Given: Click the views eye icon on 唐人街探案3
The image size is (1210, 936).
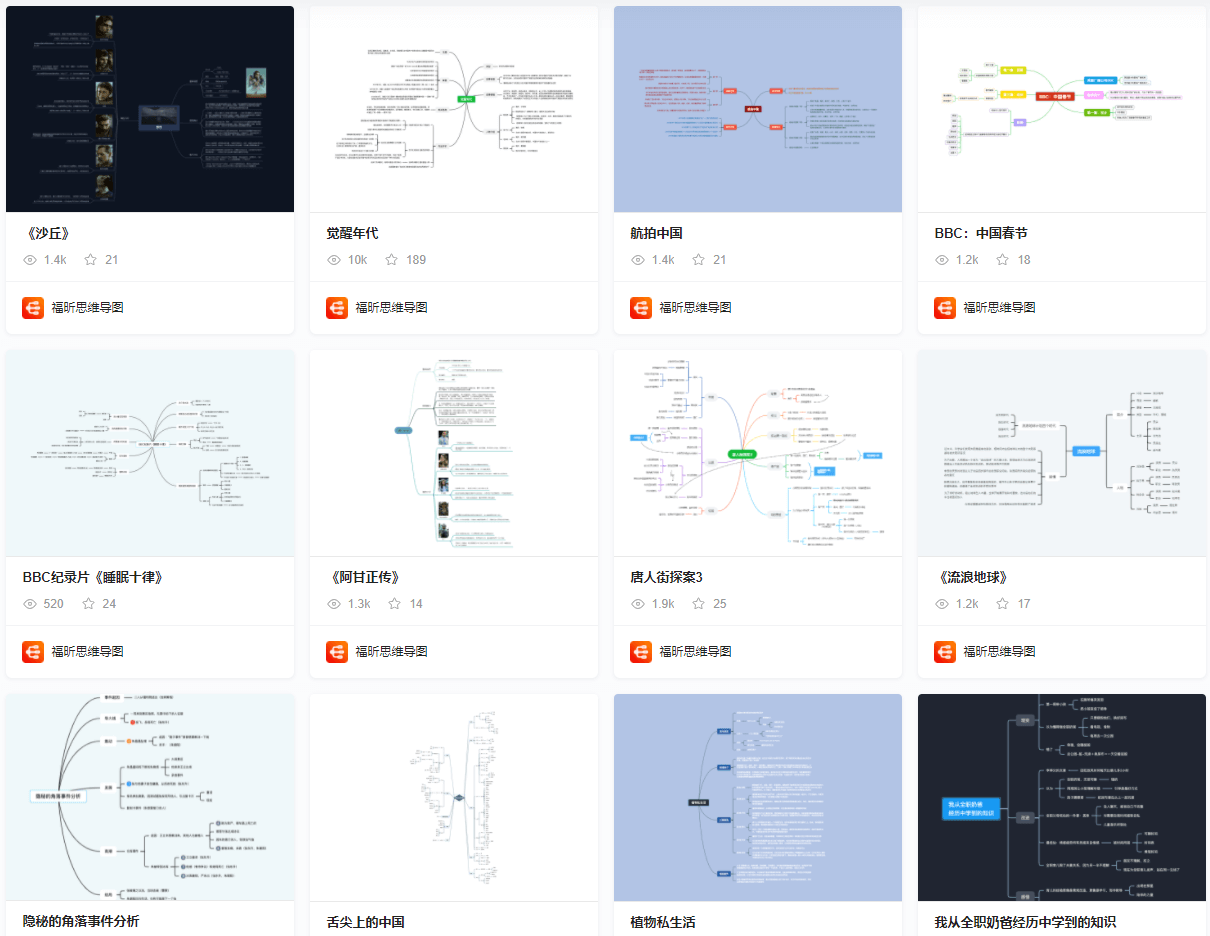Looking at the screenshot, I should (638, 604).
